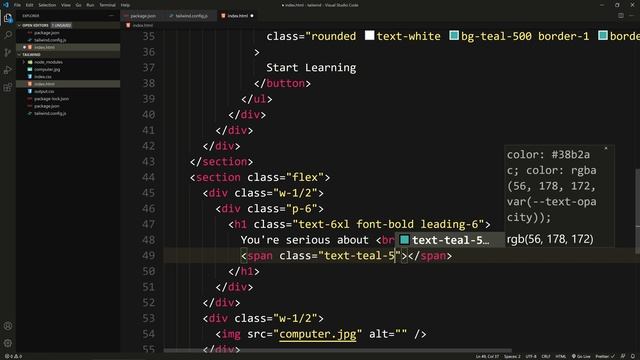Open the Accounts icon in activity bar
This screenshot has width=640, height=360.
pos(8,326)
